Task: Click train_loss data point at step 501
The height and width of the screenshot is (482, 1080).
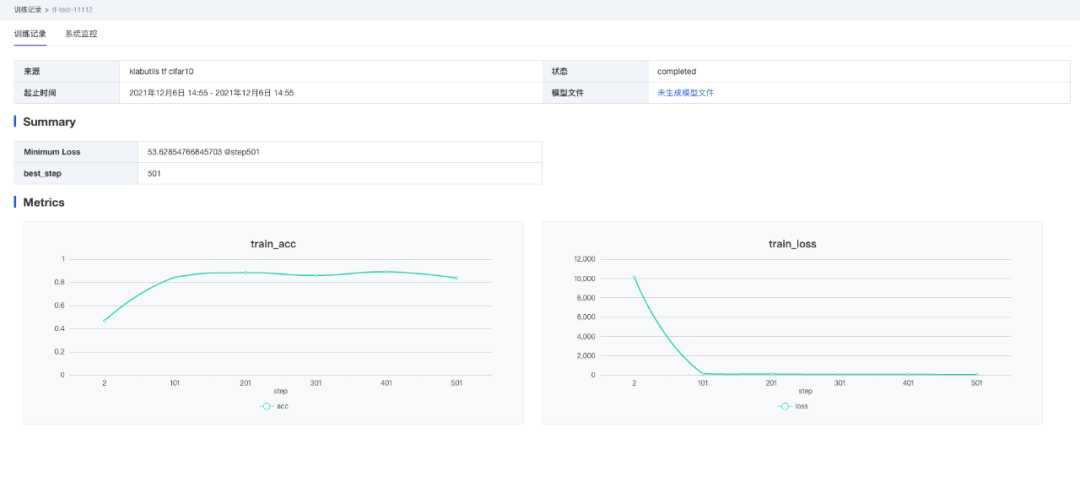Action: coord(976,375)
